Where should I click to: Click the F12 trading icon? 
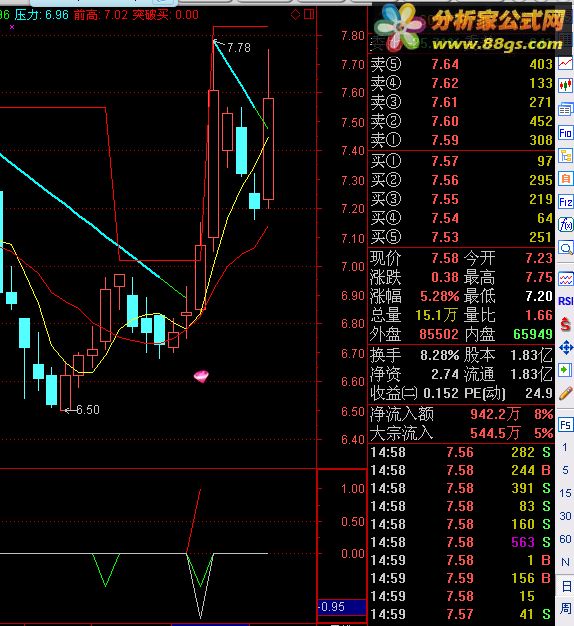tap(565, 202)
